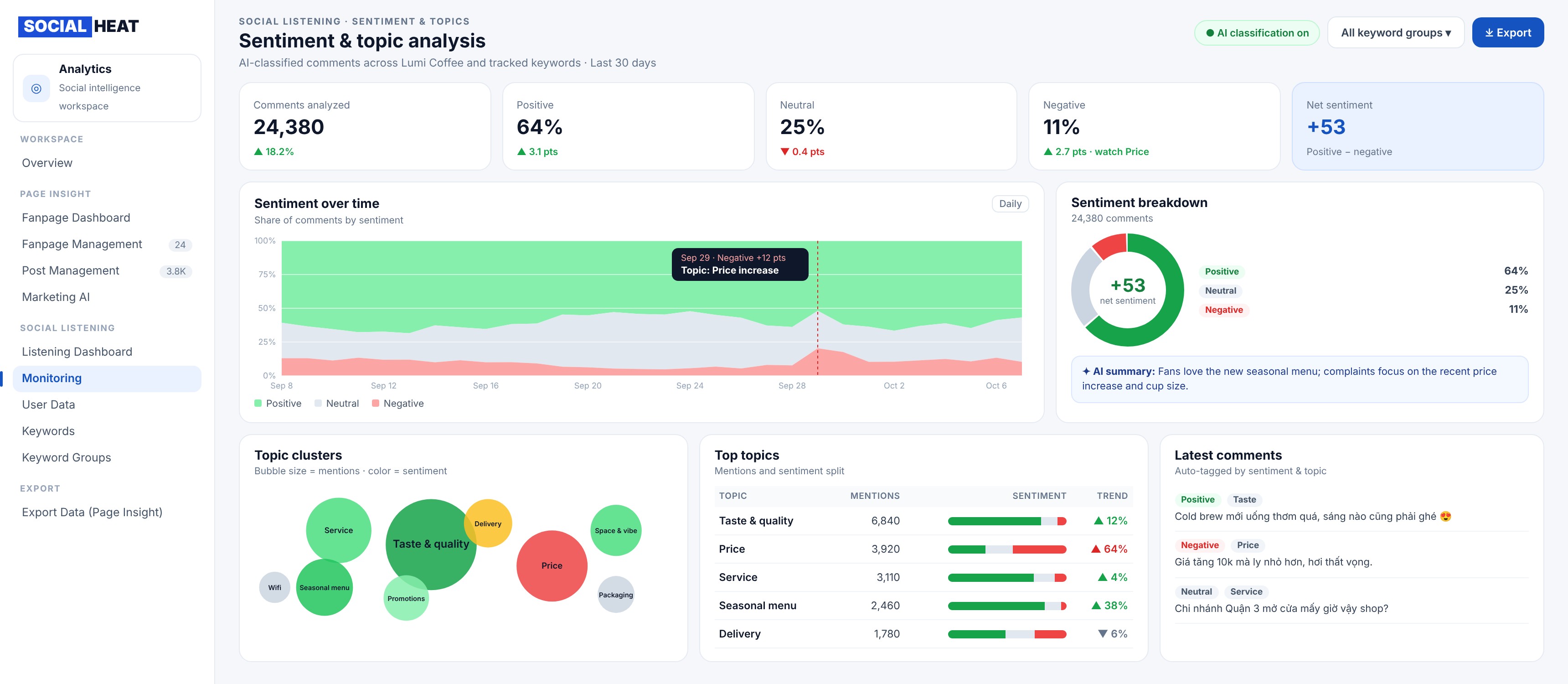Screen dimensions: 1568x684
Task: Open Keywords page
Action: pyautogui.click(x=107, y=430)
